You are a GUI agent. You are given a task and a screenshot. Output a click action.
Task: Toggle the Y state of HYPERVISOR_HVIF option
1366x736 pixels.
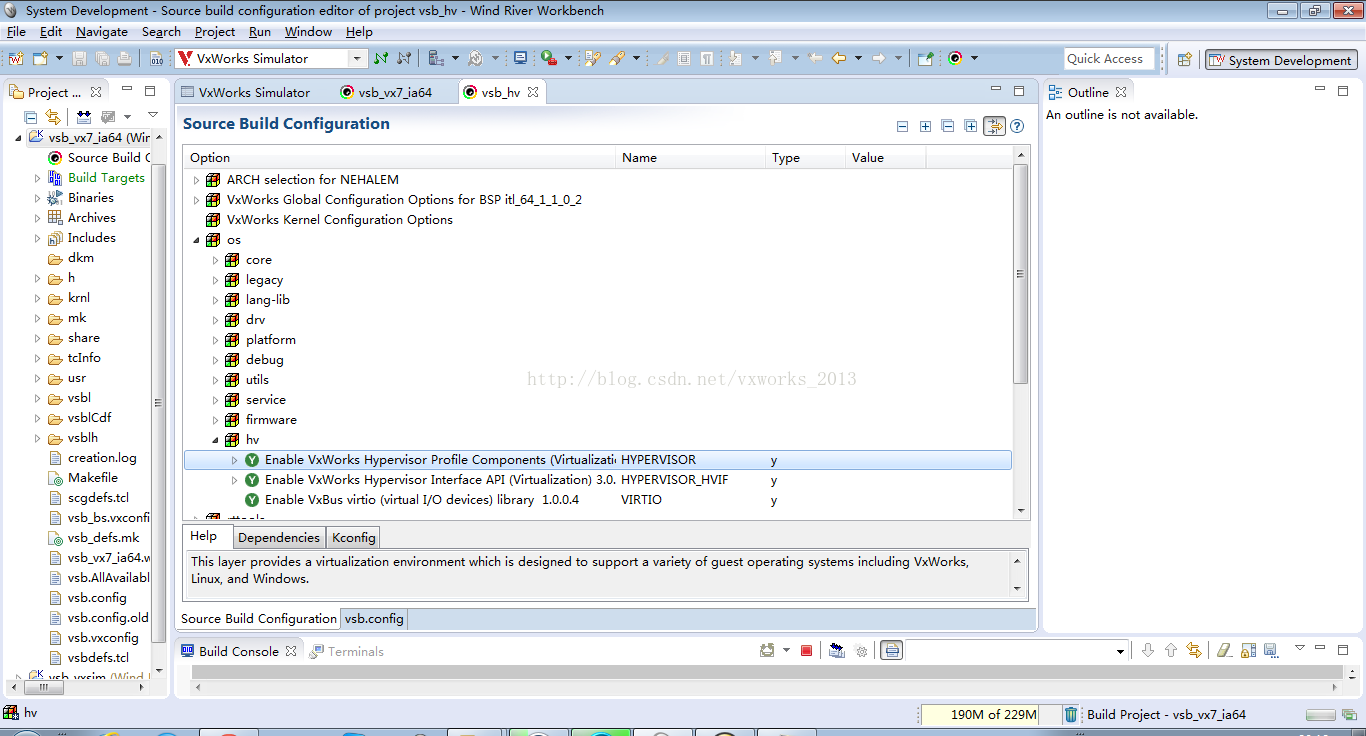point(252,480)
